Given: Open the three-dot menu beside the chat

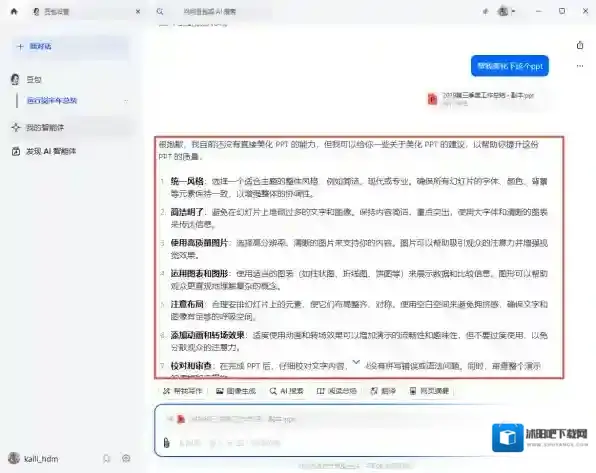Looking at the screenshot, I should pyautogui.click(x=580, y=66).
